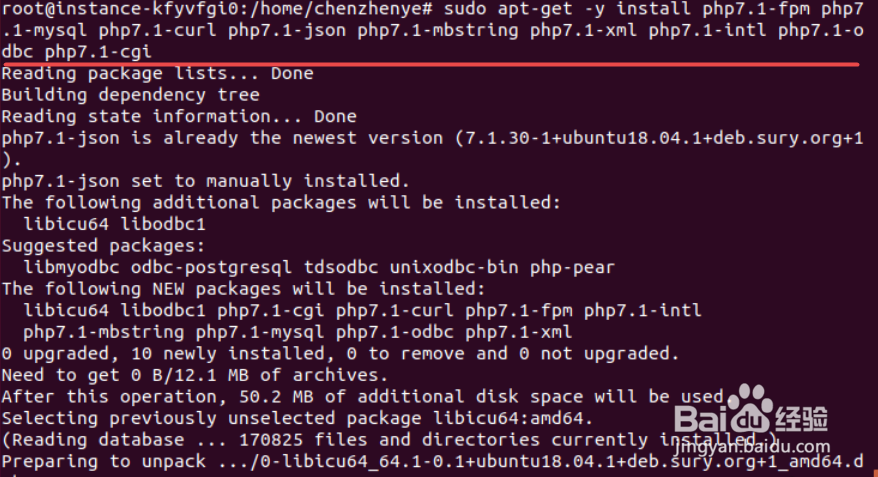Click "Reading state information... Done" line

click(x=179, y=116)
